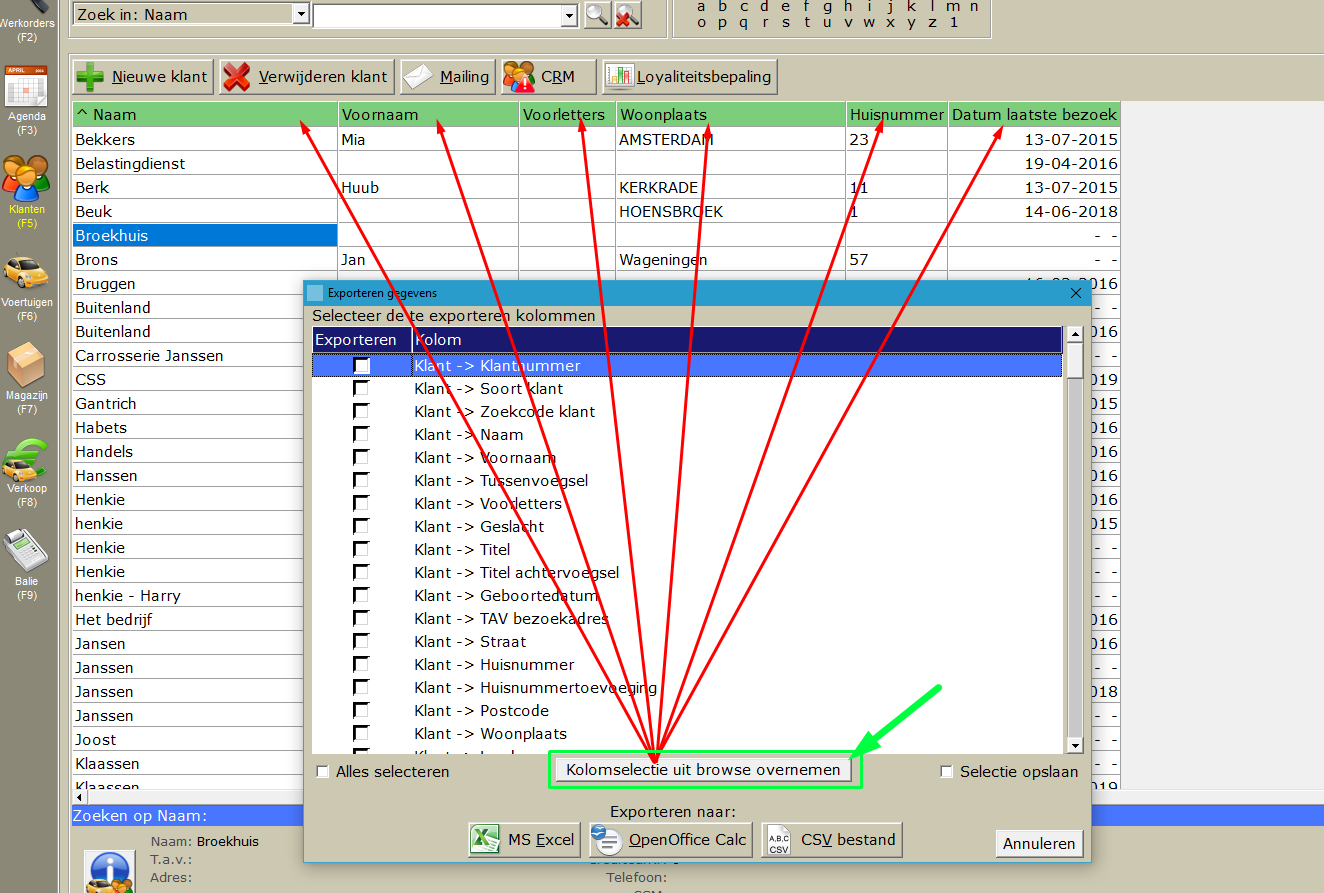The height and width of the screenshot is (893, 1324).
Task: Close the Exporteren gegevens dialog
Action: point(1076,293)
